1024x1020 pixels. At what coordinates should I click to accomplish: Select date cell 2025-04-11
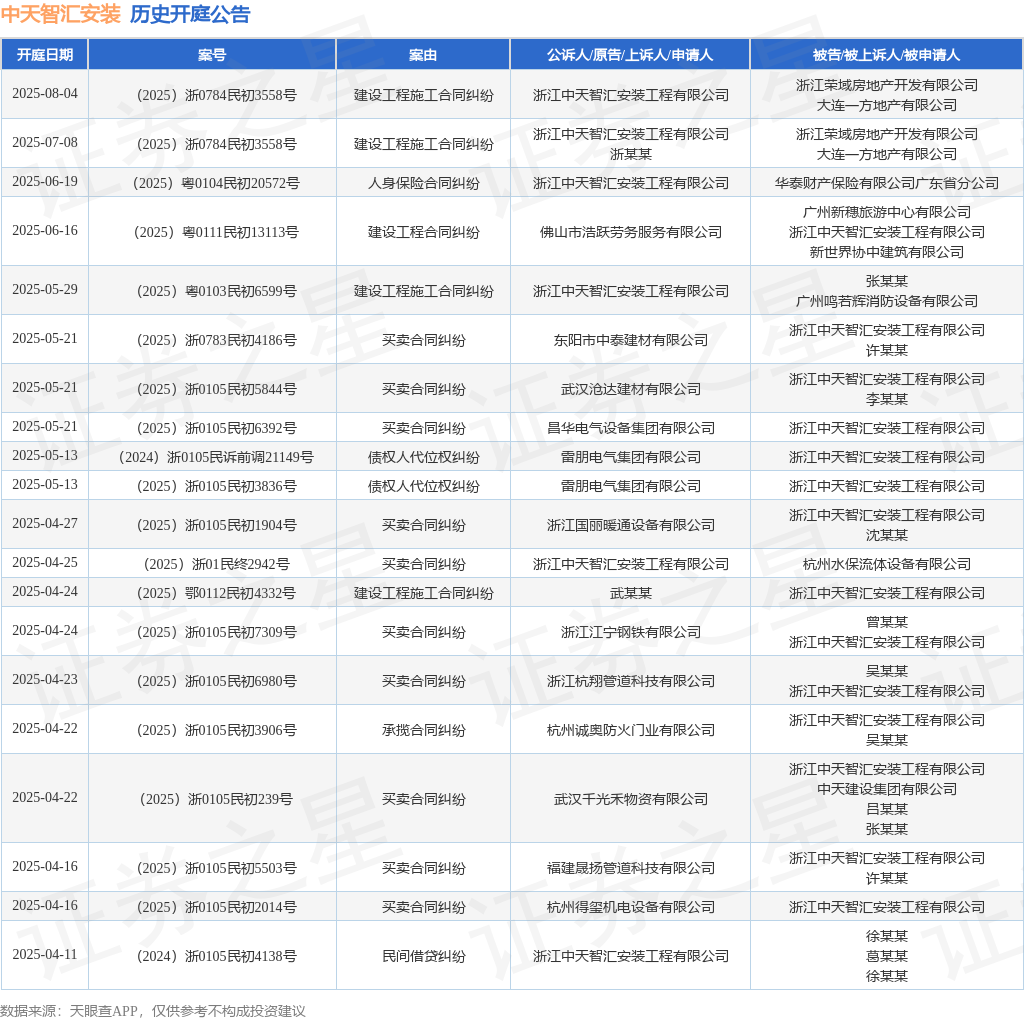pos(44,955)
